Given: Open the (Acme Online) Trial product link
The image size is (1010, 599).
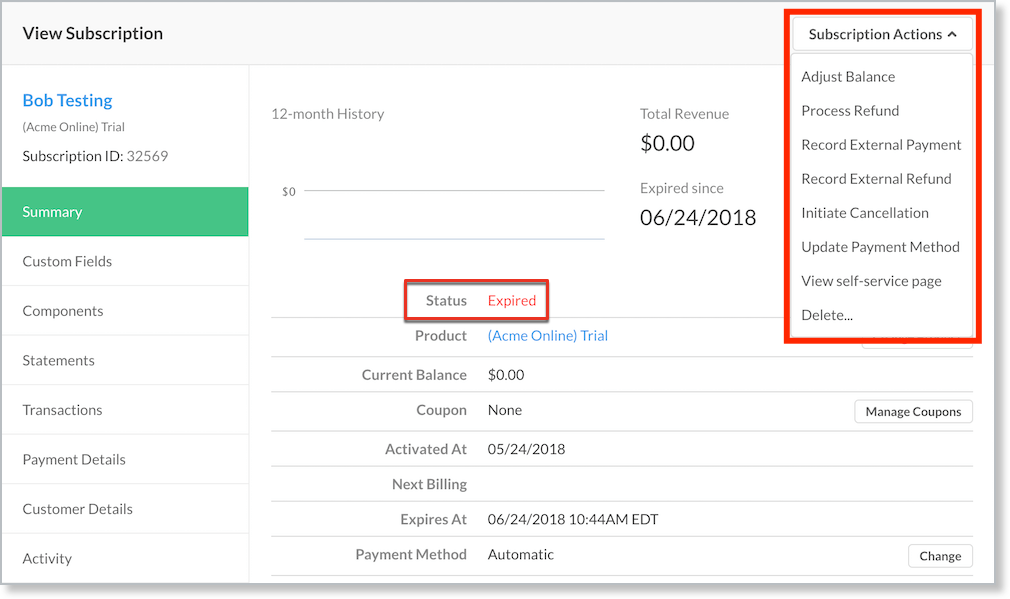Looking at the screenshot, I should point(547,336).
